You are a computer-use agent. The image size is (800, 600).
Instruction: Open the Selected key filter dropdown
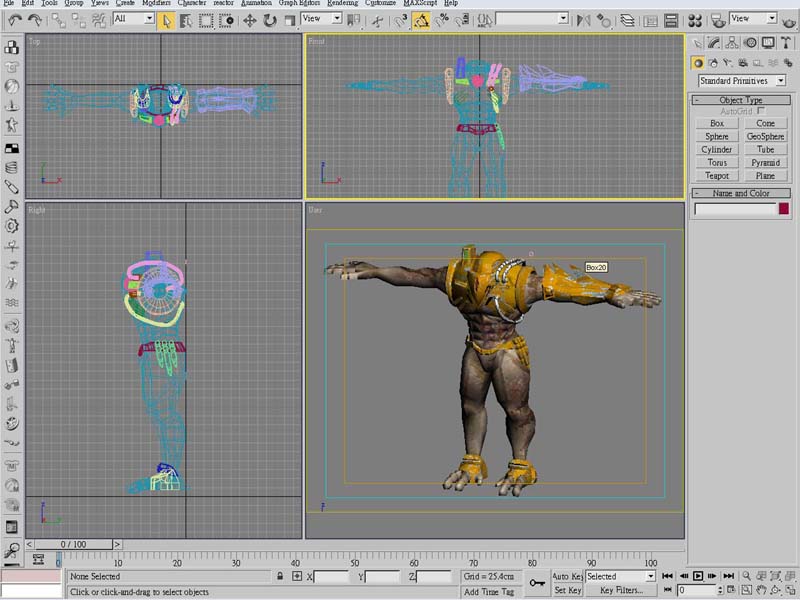(620, 576)
